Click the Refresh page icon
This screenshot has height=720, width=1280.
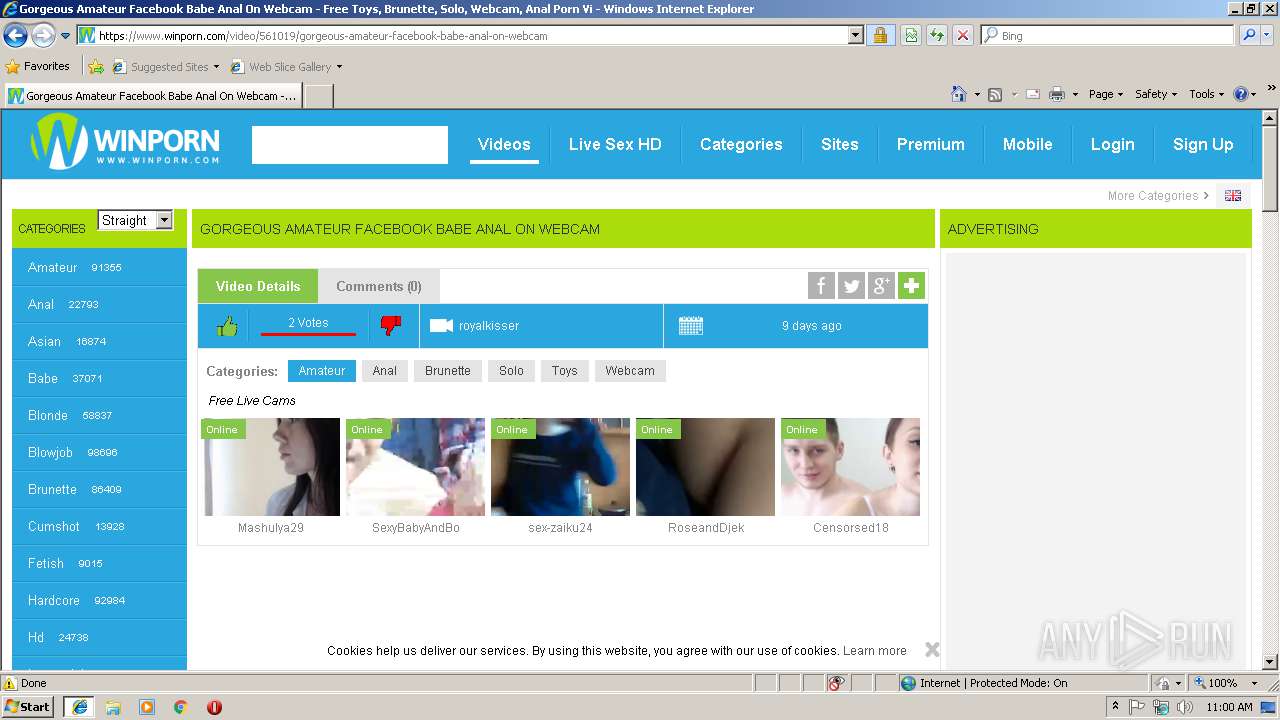coord(936,36)
